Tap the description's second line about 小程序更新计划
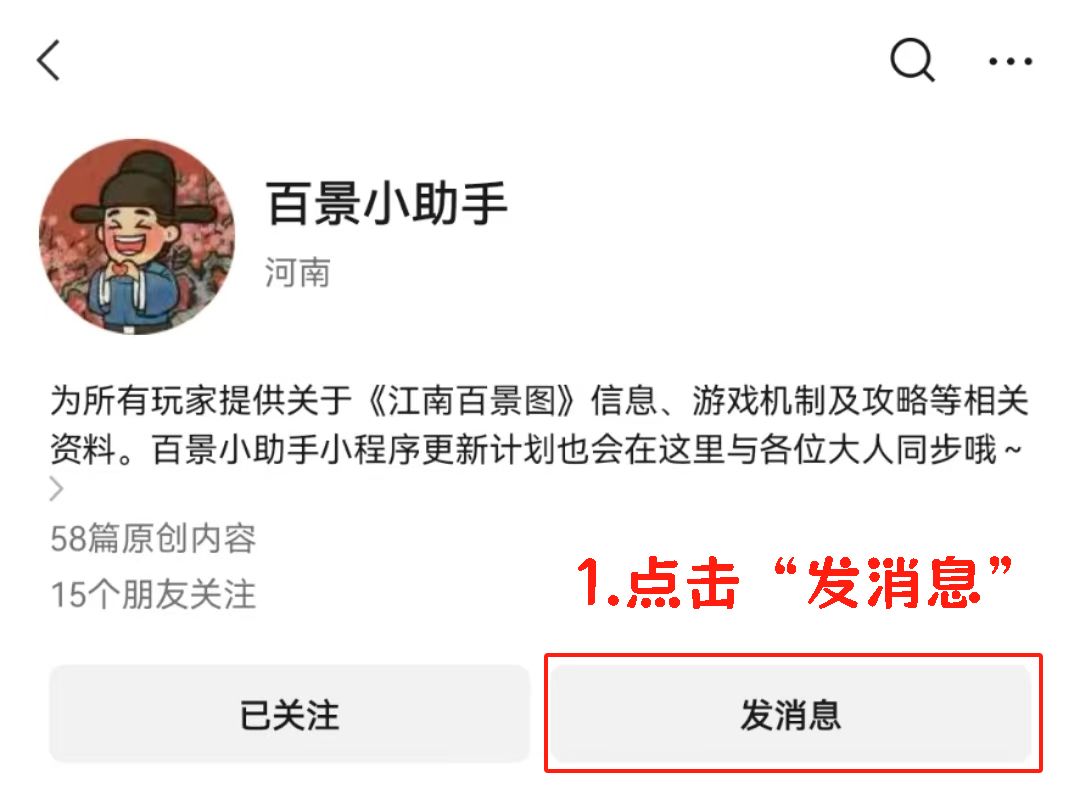Image resolution: width=1080 pixels, height=796 pixels. pyautogui.click(x=535, y=450)
